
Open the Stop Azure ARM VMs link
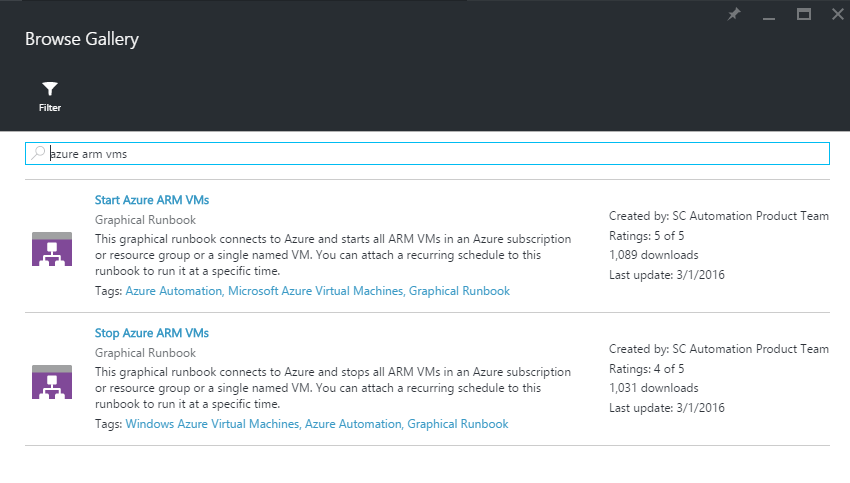(x=152, y=333)
